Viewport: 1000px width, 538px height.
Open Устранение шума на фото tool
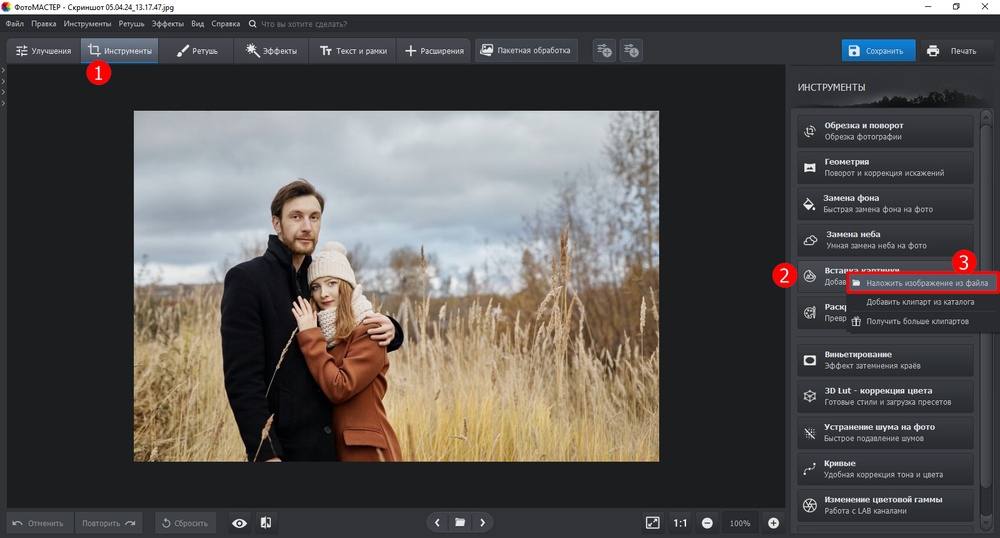pyautogui.click(x=885, y=433)
